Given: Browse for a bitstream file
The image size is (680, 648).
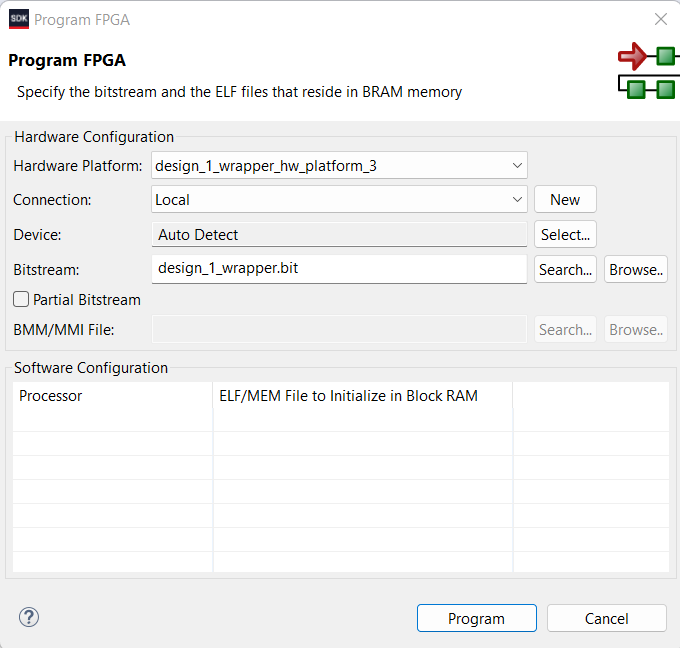Looking at the screenshot, I should 635,270.
